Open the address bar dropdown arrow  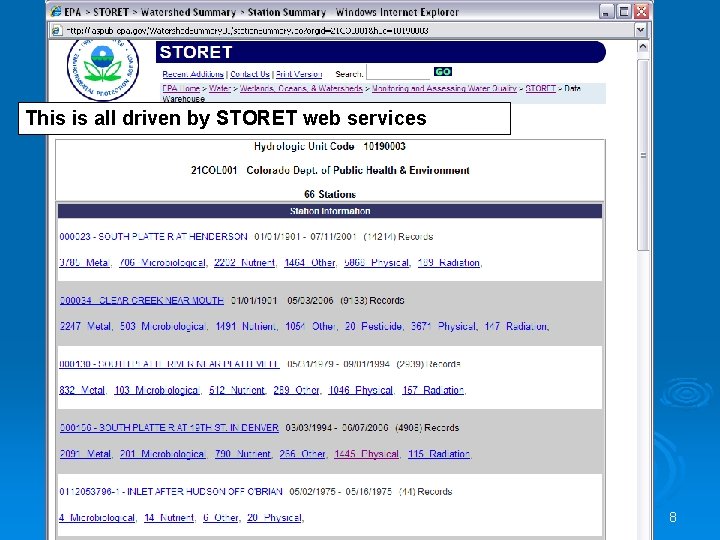[641, 31]
